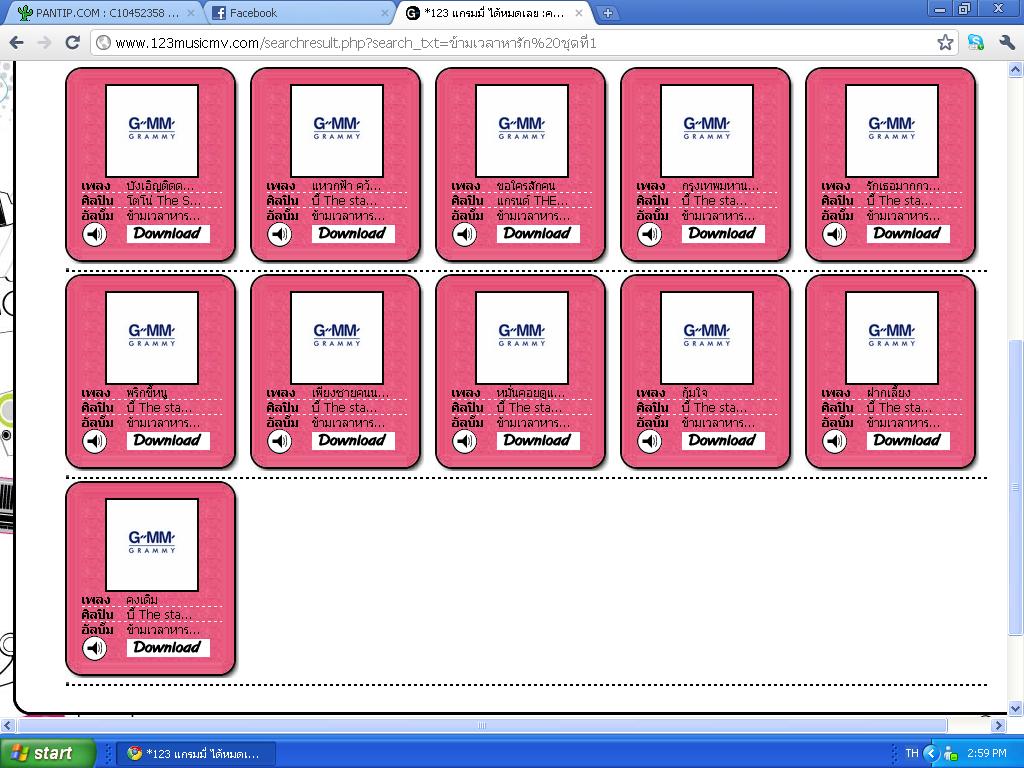Focus the 123musicmv.com address bar
The image size is (1024, 768).
coord(524,43)
